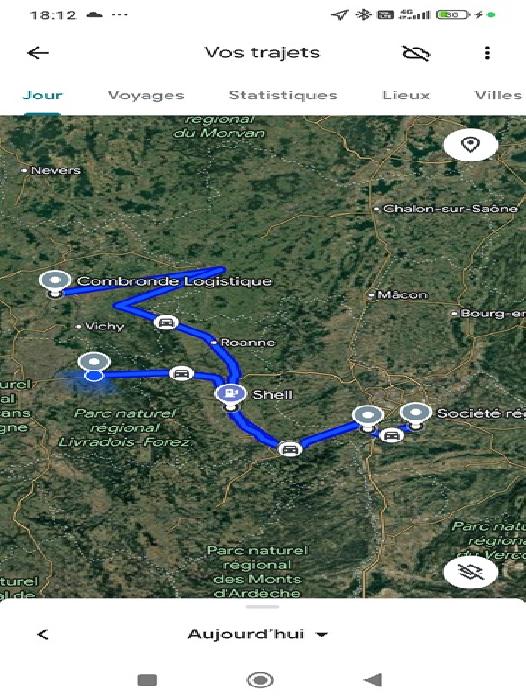The width and height of the screenshot is (526, 700).
Task: Select the Lieux tab
Action: [x=406, y=95]
